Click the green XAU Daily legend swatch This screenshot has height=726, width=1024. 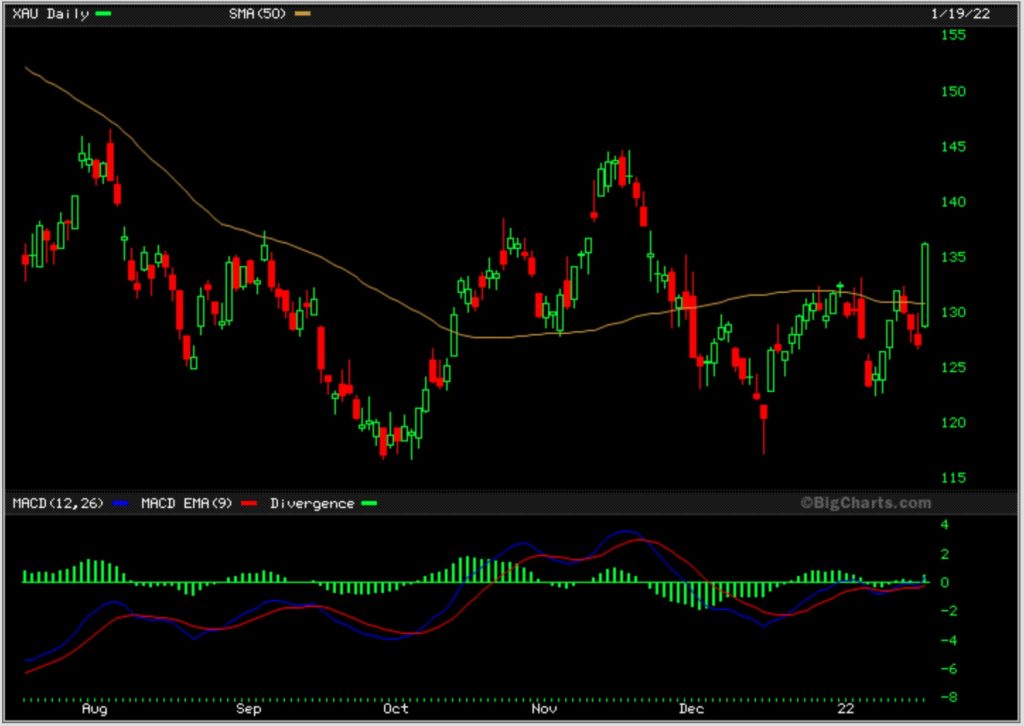coord(103,14)
